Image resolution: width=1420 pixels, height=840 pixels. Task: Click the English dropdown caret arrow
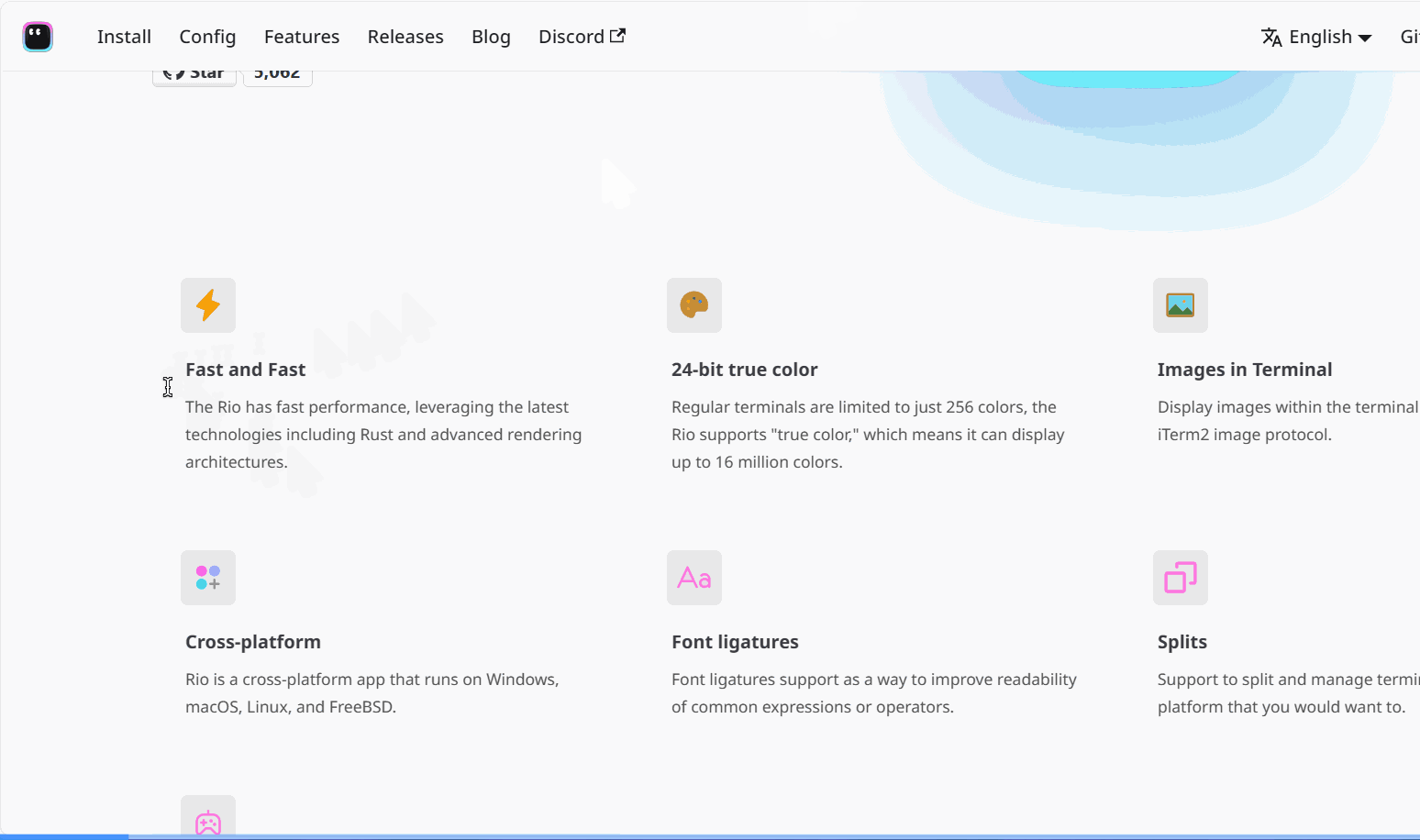[1365, 38]
